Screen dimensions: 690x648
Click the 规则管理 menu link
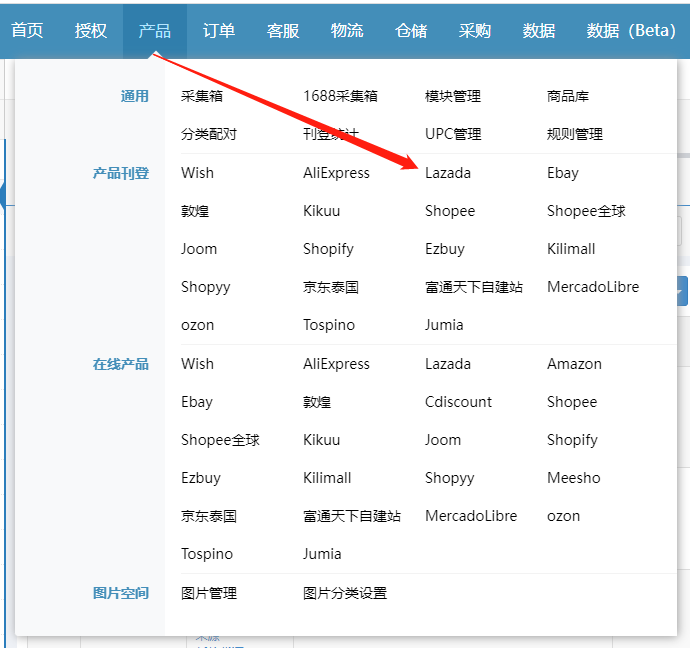coord(574,134)
